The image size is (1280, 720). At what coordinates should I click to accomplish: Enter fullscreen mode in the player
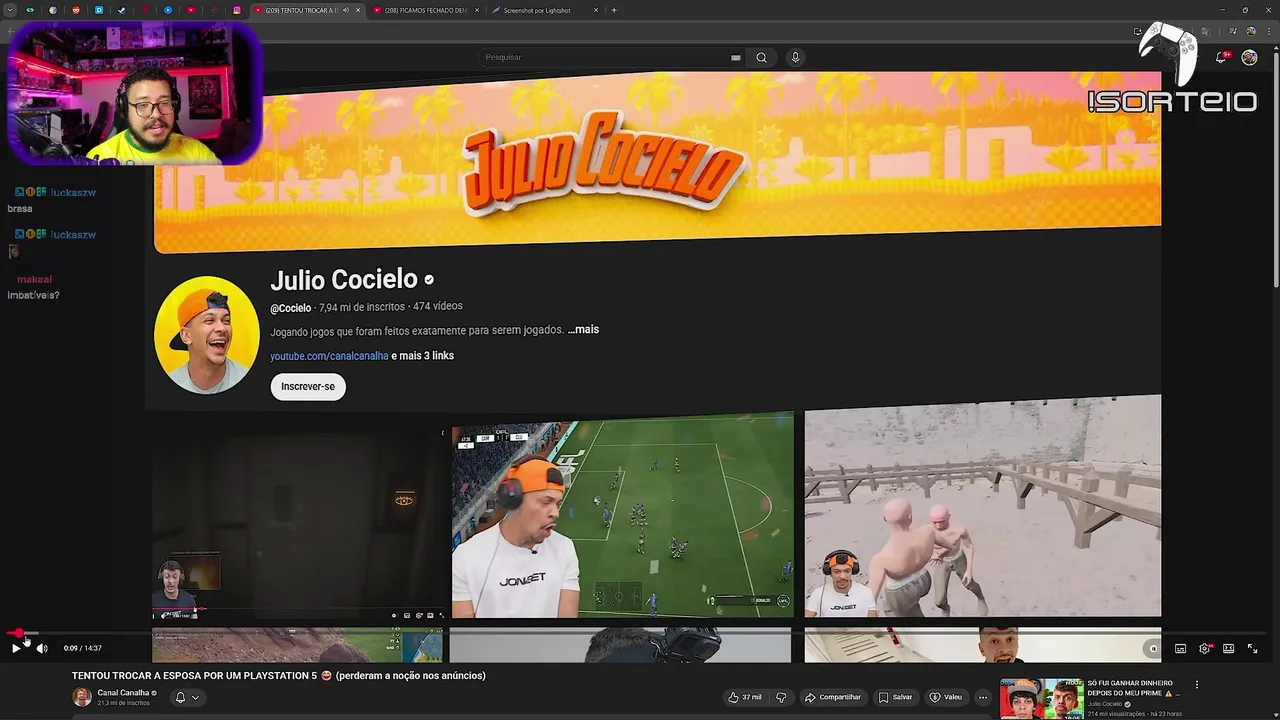click(1252, 648)
